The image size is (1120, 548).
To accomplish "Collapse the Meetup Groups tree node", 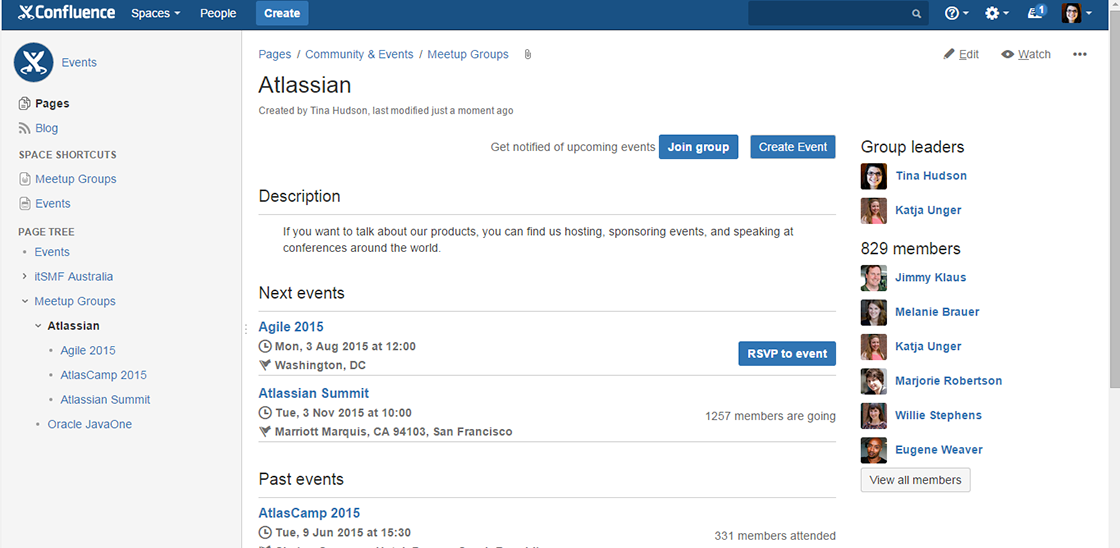I will (x=25, y=302).
